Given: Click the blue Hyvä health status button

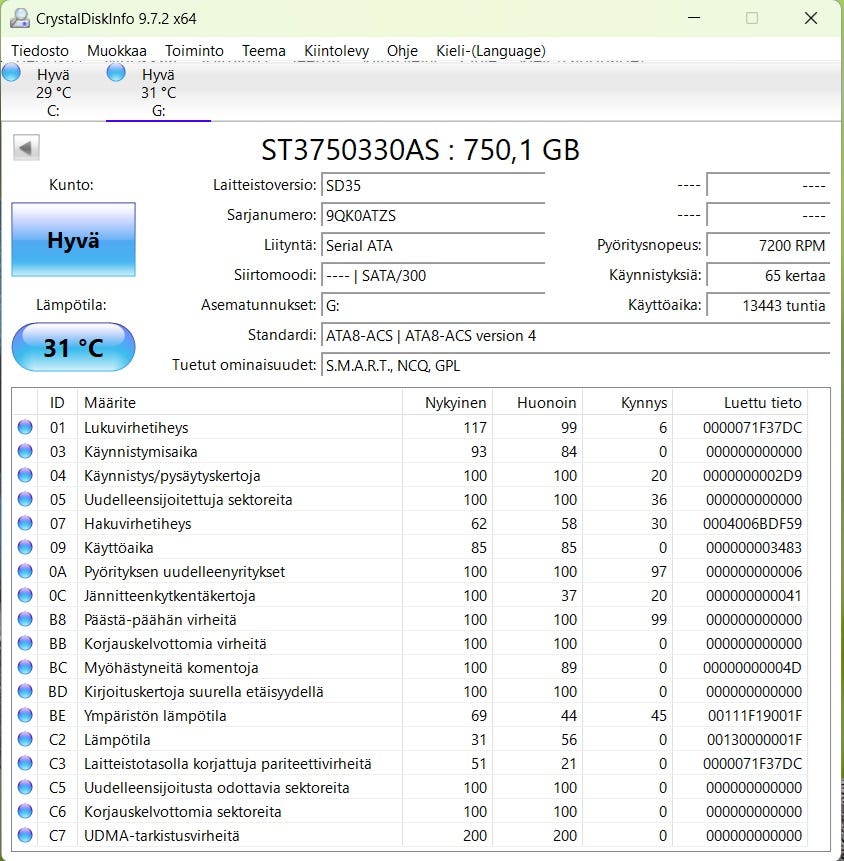Looking at the screenshot, I should (73, 240).
